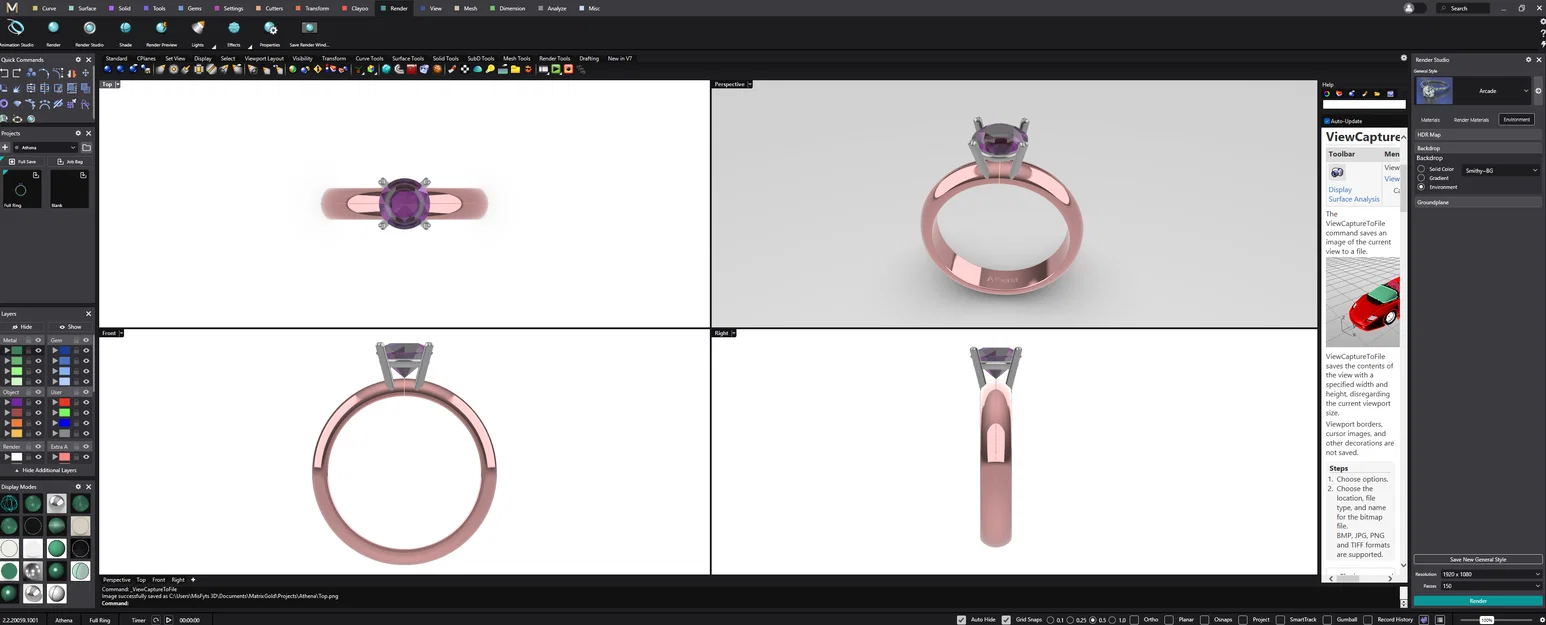This screenshot has height=625, width=1546.
Task: Click the Render icon in the ribbon
Action: point(53,28)
